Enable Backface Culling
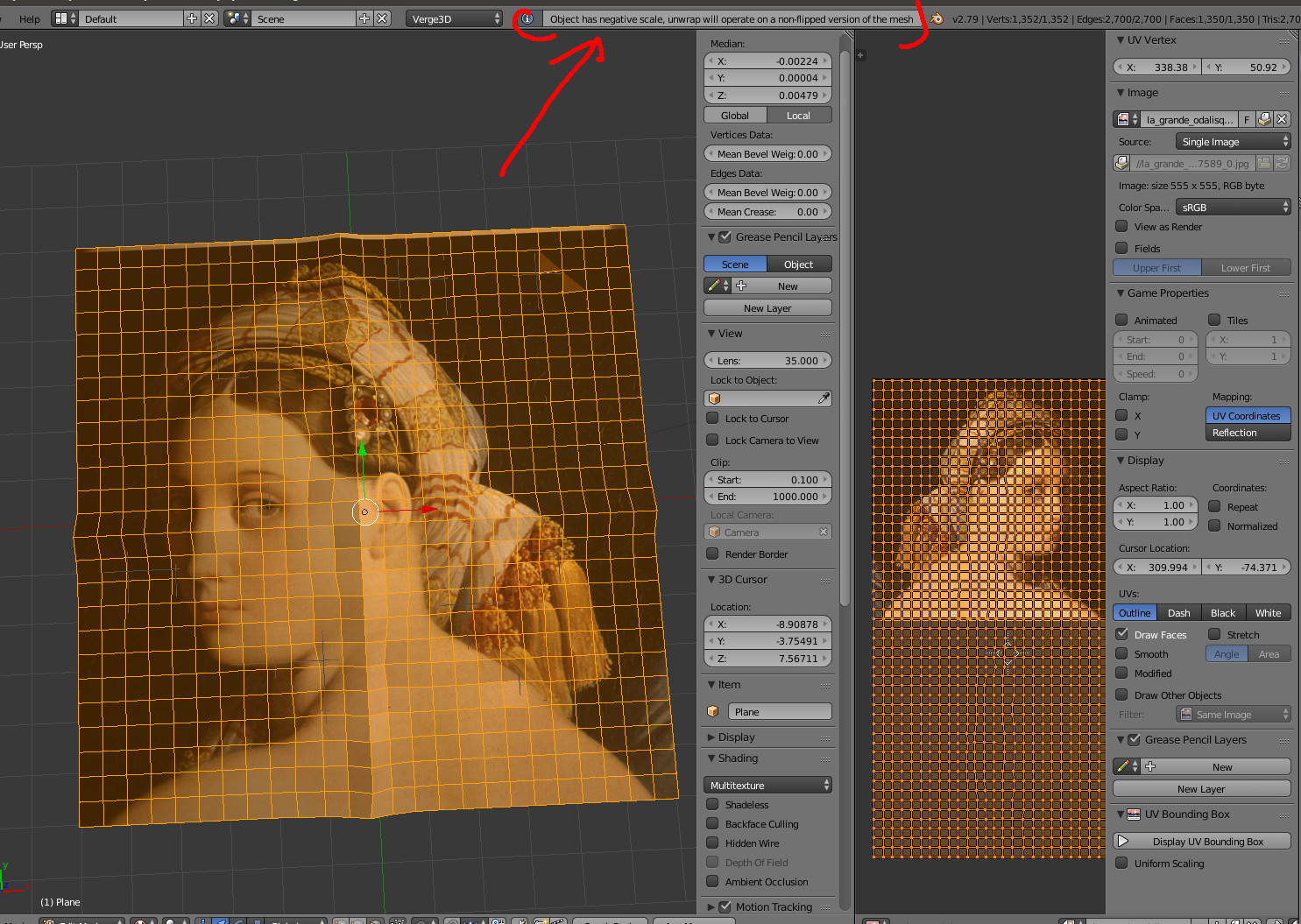This screenshot has height=924, width=1301. coord(712,823)
